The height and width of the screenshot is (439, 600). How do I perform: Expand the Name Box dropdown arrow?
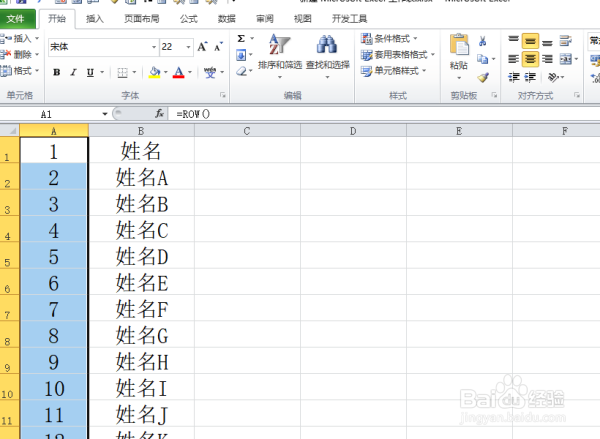105,114
